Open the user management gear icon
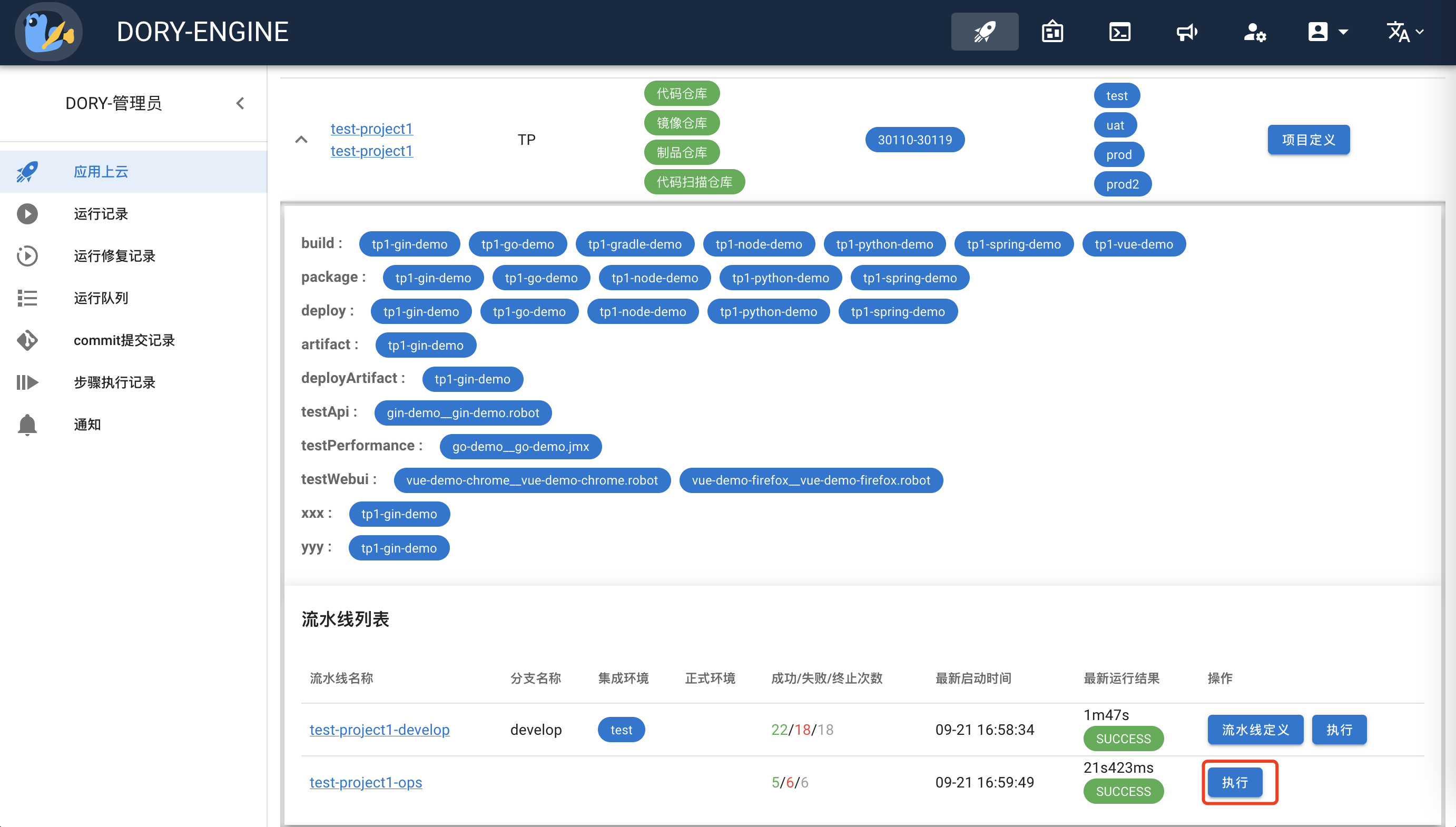The image size is (1456, 827). (x=1255, y=33)
